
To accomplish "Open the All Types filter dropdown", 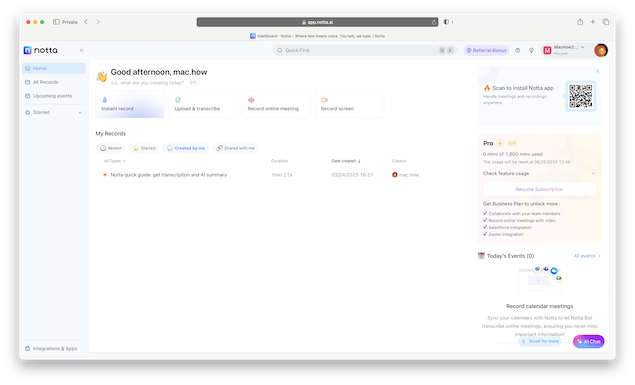I will click(x=115, y=161).
